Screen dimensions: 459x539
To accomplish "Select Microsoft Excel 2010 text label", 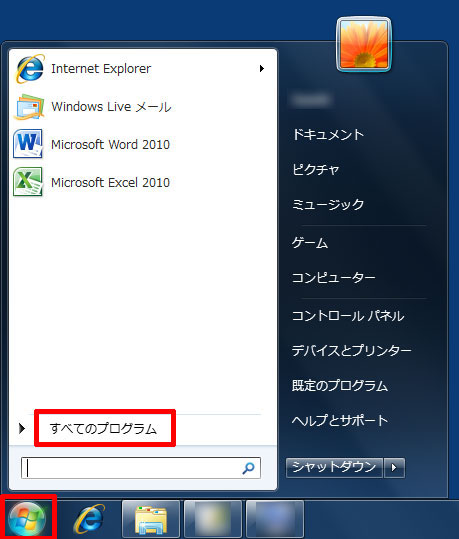I will coord(110,182).
